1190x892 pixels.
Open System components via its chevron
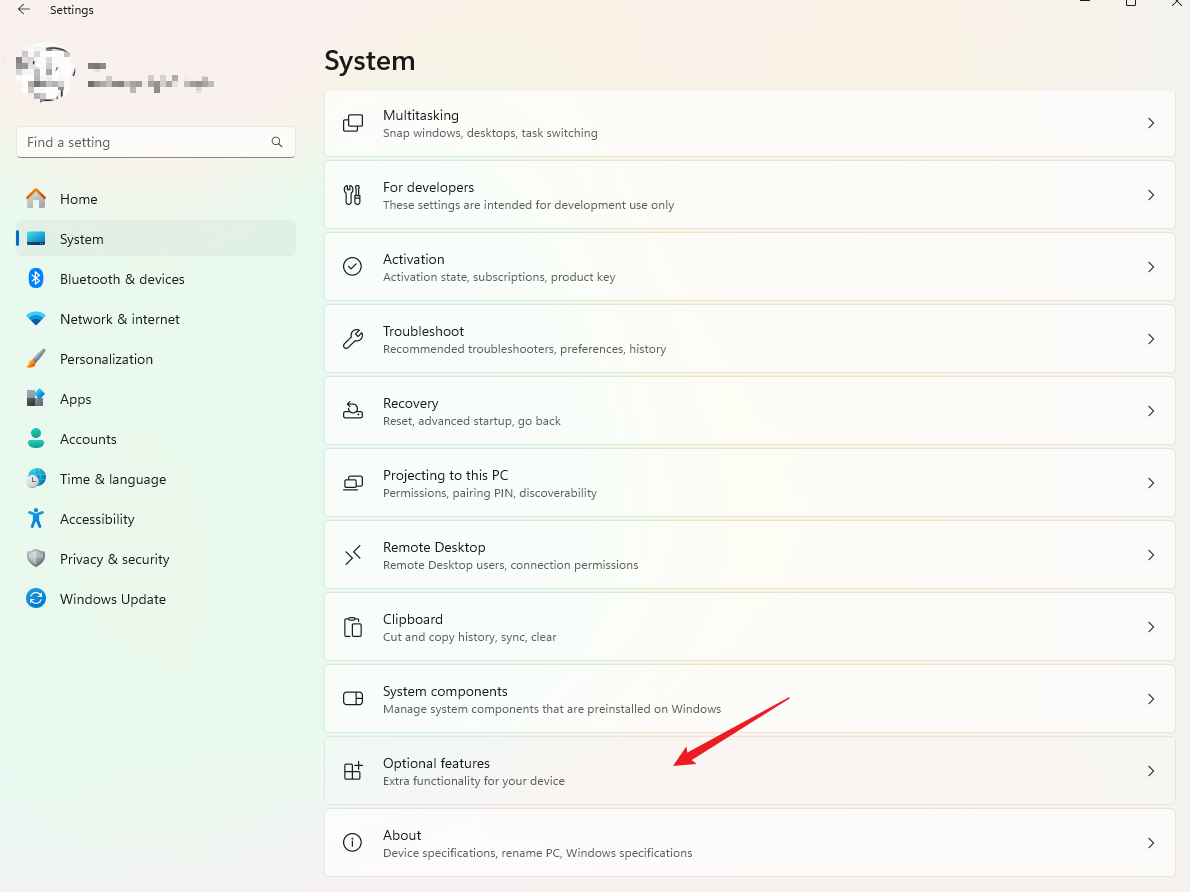pyautogui.click(x=1151, y=698)
